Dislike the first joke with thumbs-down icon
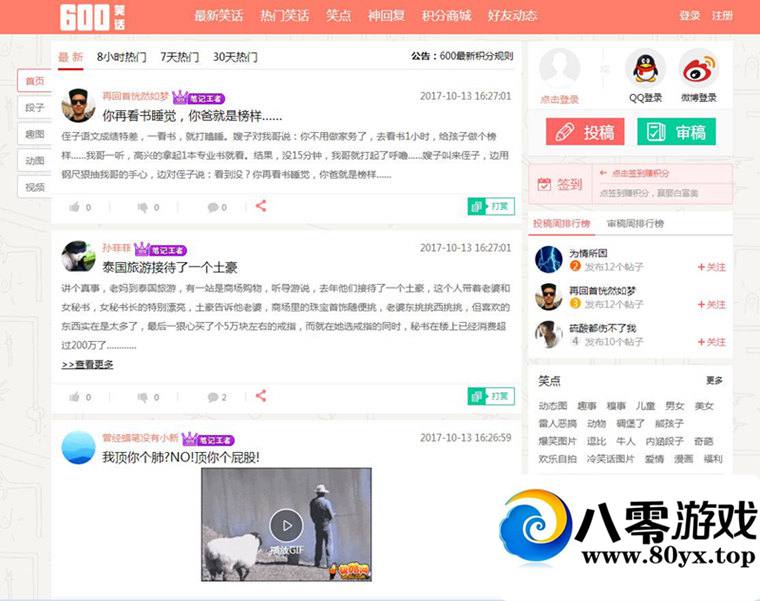 click(x=143, y=207)
